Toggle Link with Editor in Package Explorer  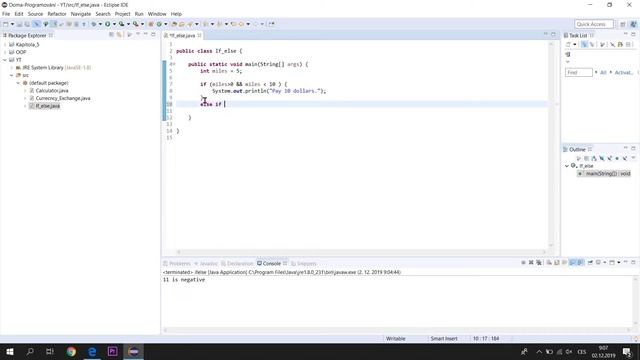pos(119,35)
